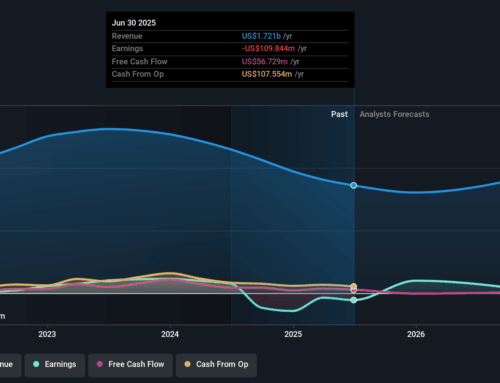Toggle the Cash From Op legend series
The height and width of the screenshot is (383, 500).
216,365
